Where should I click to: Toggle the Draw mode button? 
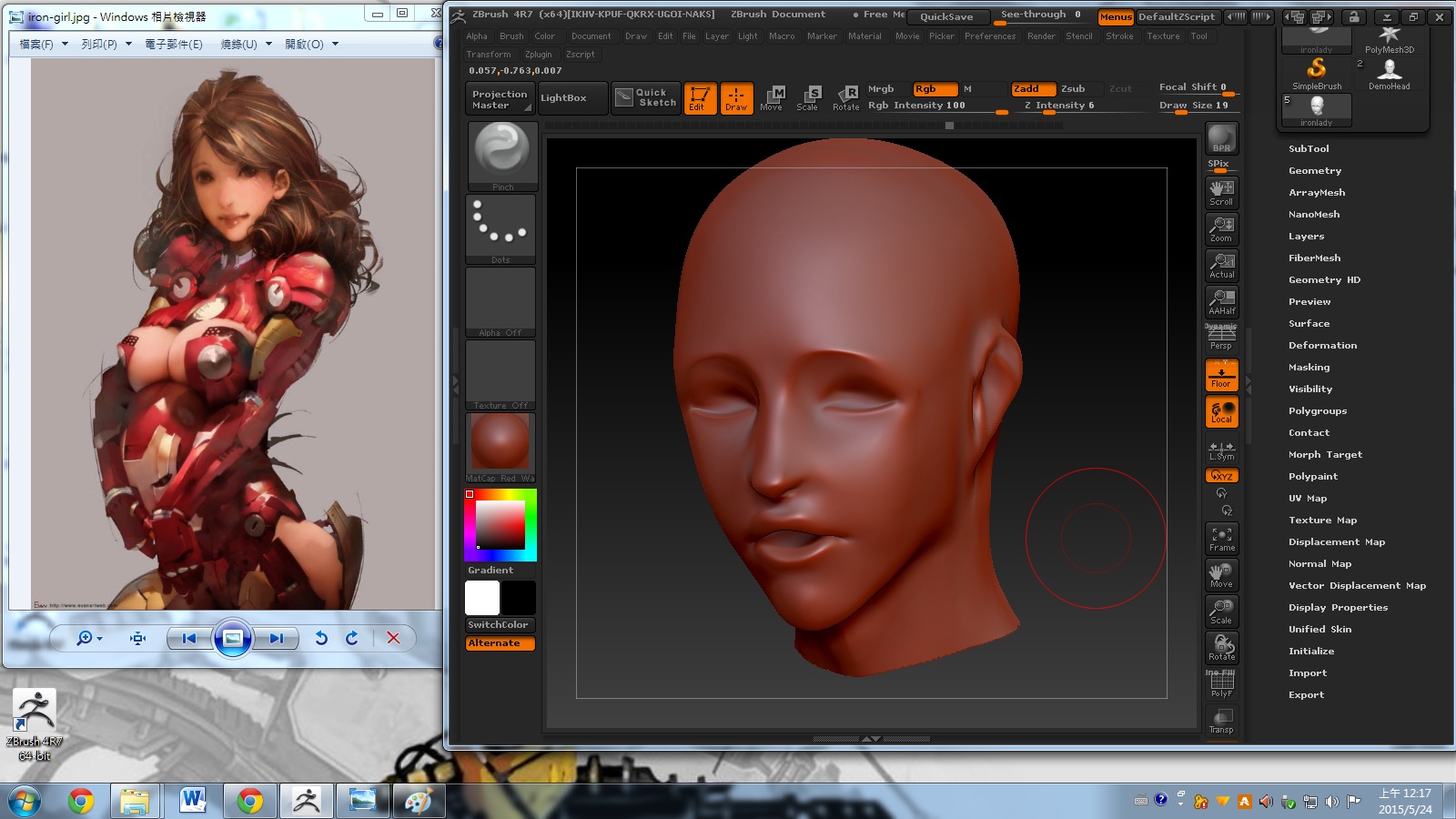click(x=736, y=98)
